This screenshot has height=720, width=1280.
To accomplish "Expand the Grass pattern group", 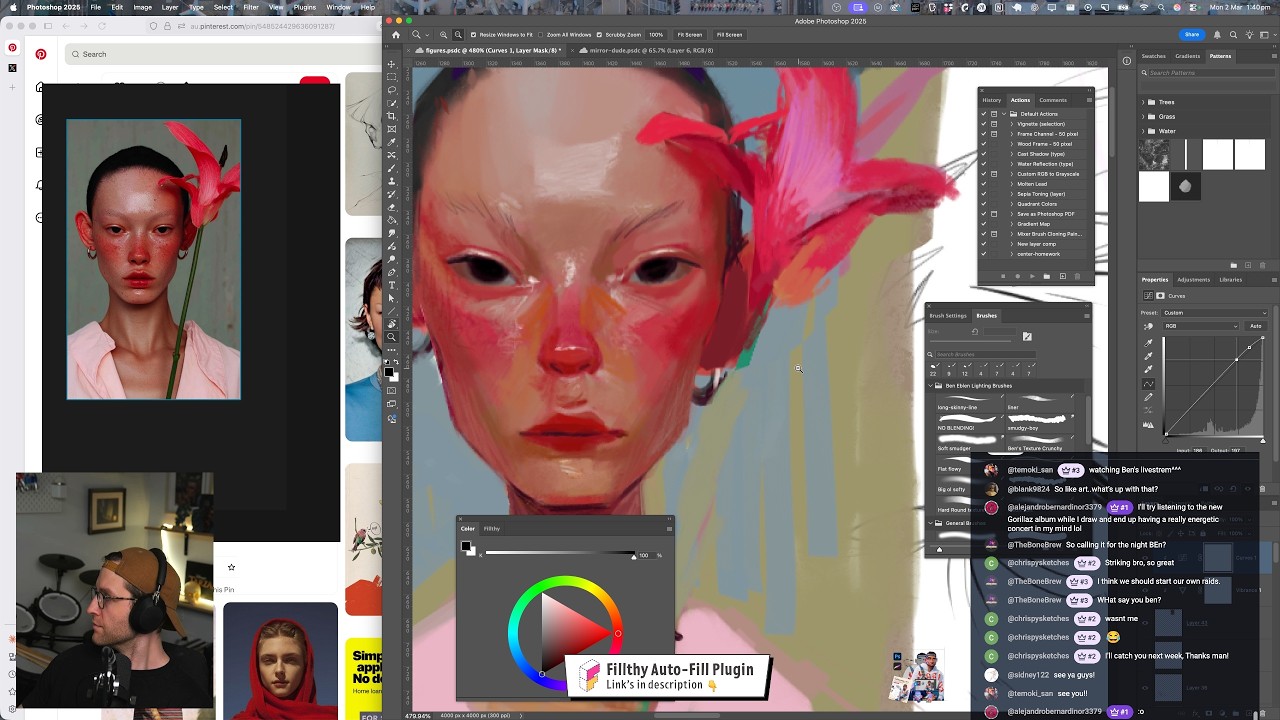I will coord(1145,117).
